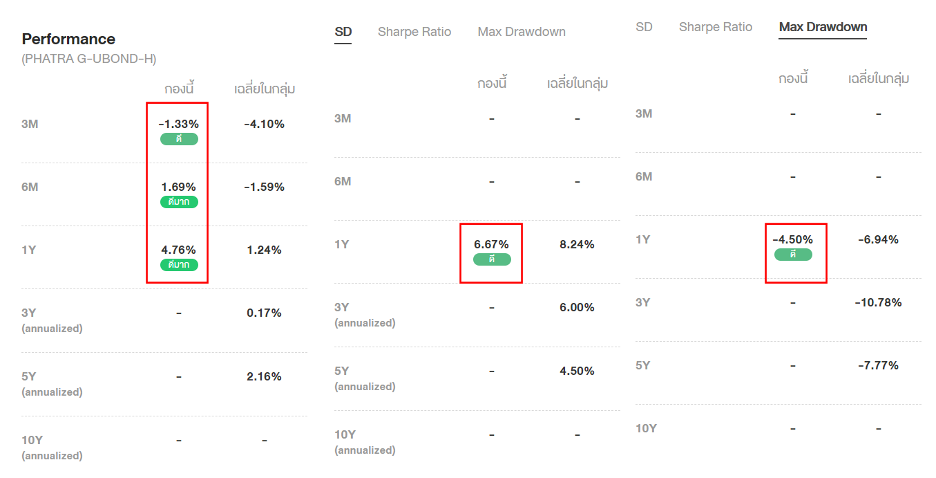
Task: Click the 1Y group average SD 8.24%
Action: click(x=577, y=244)
